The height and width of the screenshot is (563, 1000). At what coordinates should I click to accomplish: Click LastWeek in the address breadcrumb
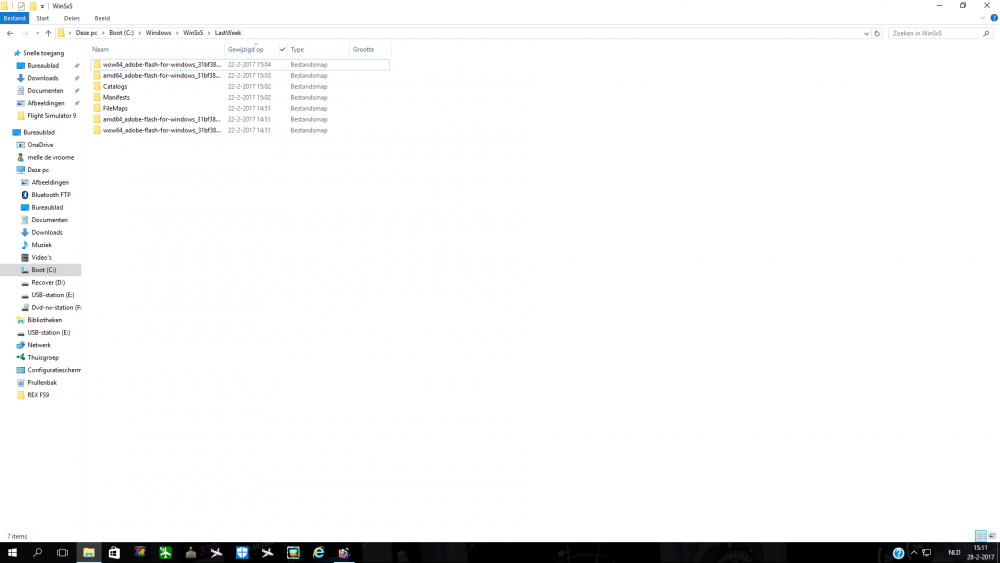[228, 33]
